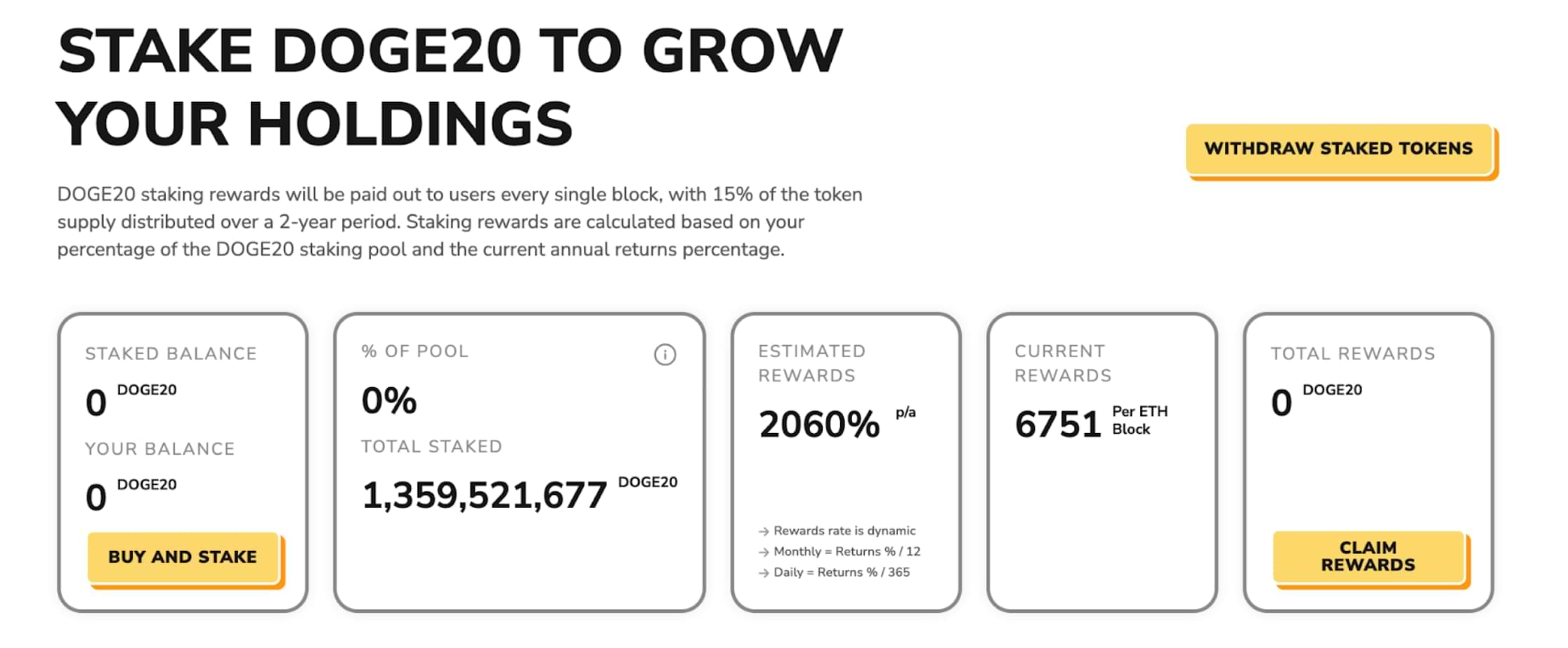Viewport: 1568px width, 648px height.
Task: Click the Estimated Rewards label
Action: (x=811, y=363)
